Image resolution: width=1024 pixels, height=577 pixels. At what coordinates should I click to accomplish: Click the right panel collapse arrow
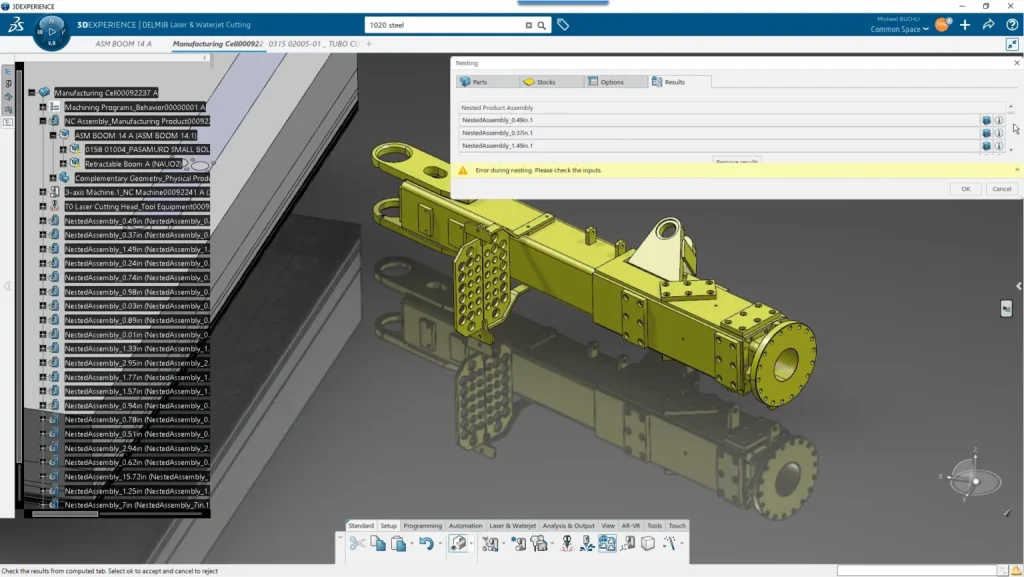point(1018,286)
